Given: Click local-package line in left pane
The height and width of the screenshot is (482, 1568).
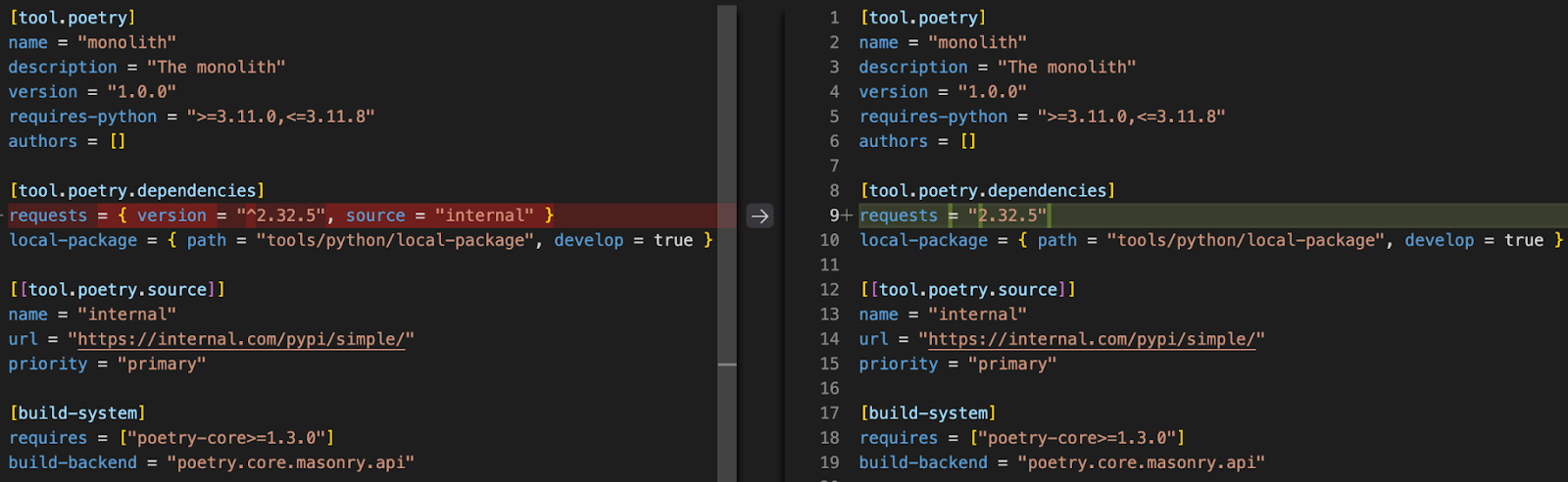Looking at the screenshot, I should click(361, 240).
